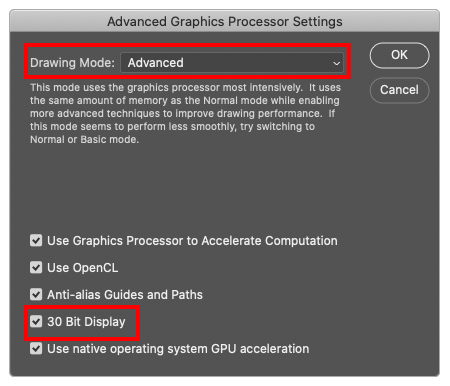This screenshot has height=386, width=450.
Task: Click the Advanced Graphics Processor Settings title bar
Action: click(x=225, y=21)
